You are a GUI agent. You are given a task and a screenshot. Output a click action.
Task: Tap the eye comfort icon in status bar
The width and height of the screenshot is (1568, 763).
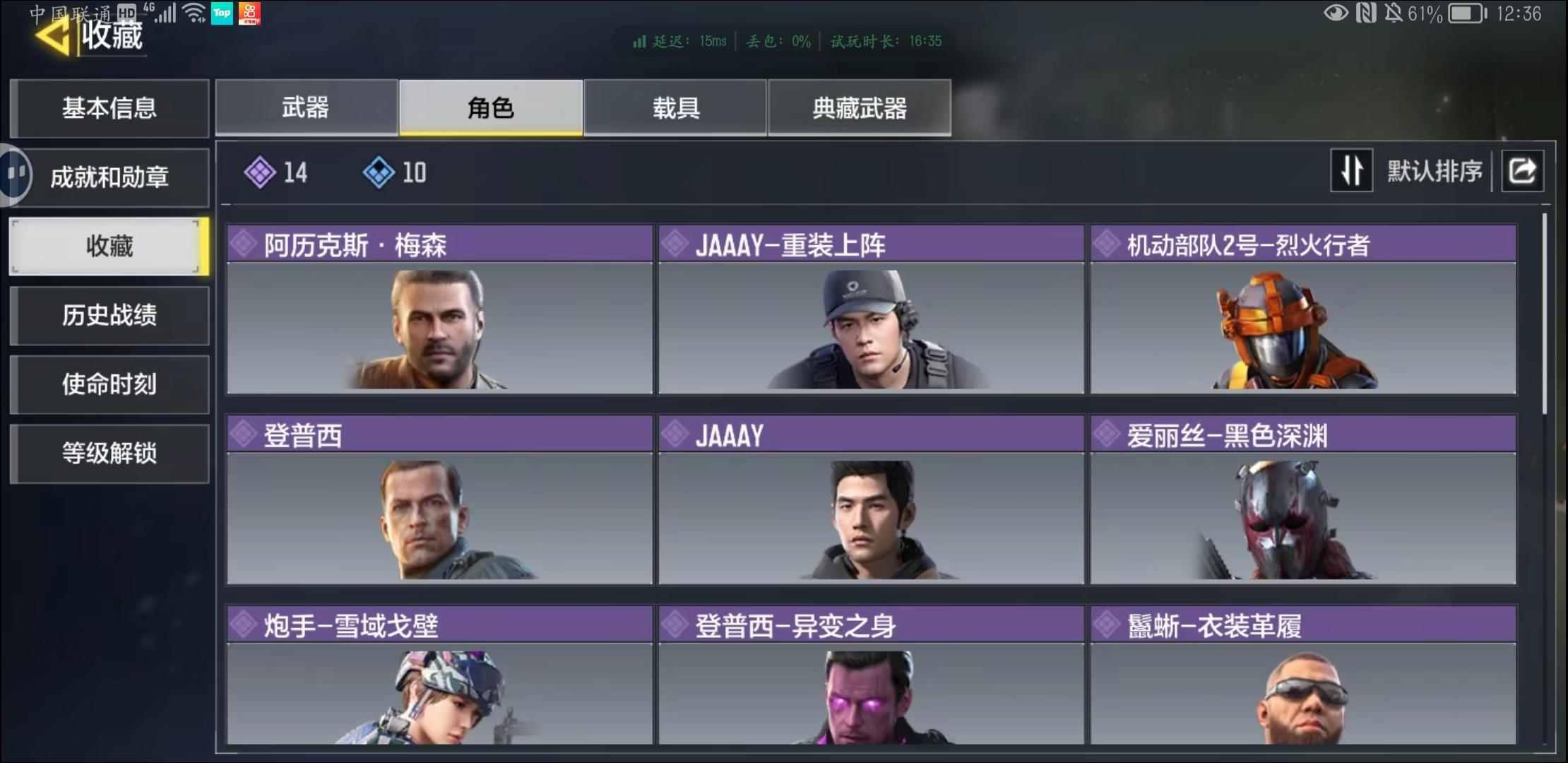pyautogui.click(x=1336, y=13)
